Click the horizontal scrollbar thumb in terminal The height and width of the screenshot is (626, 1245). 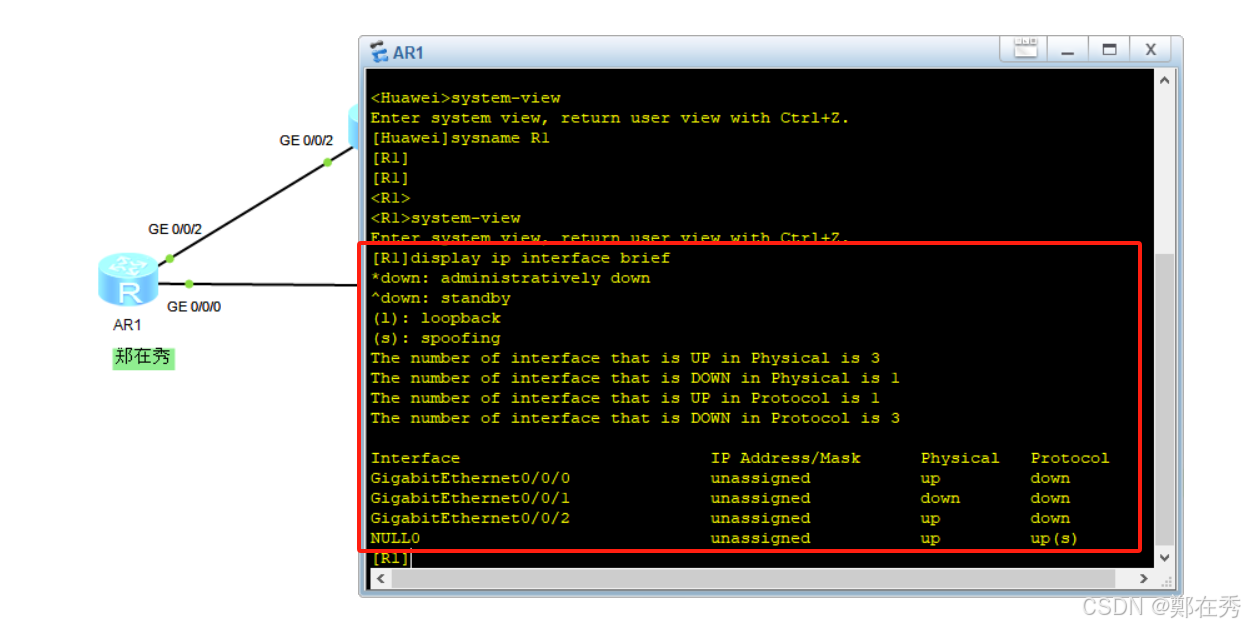click(x=751, y=579)
